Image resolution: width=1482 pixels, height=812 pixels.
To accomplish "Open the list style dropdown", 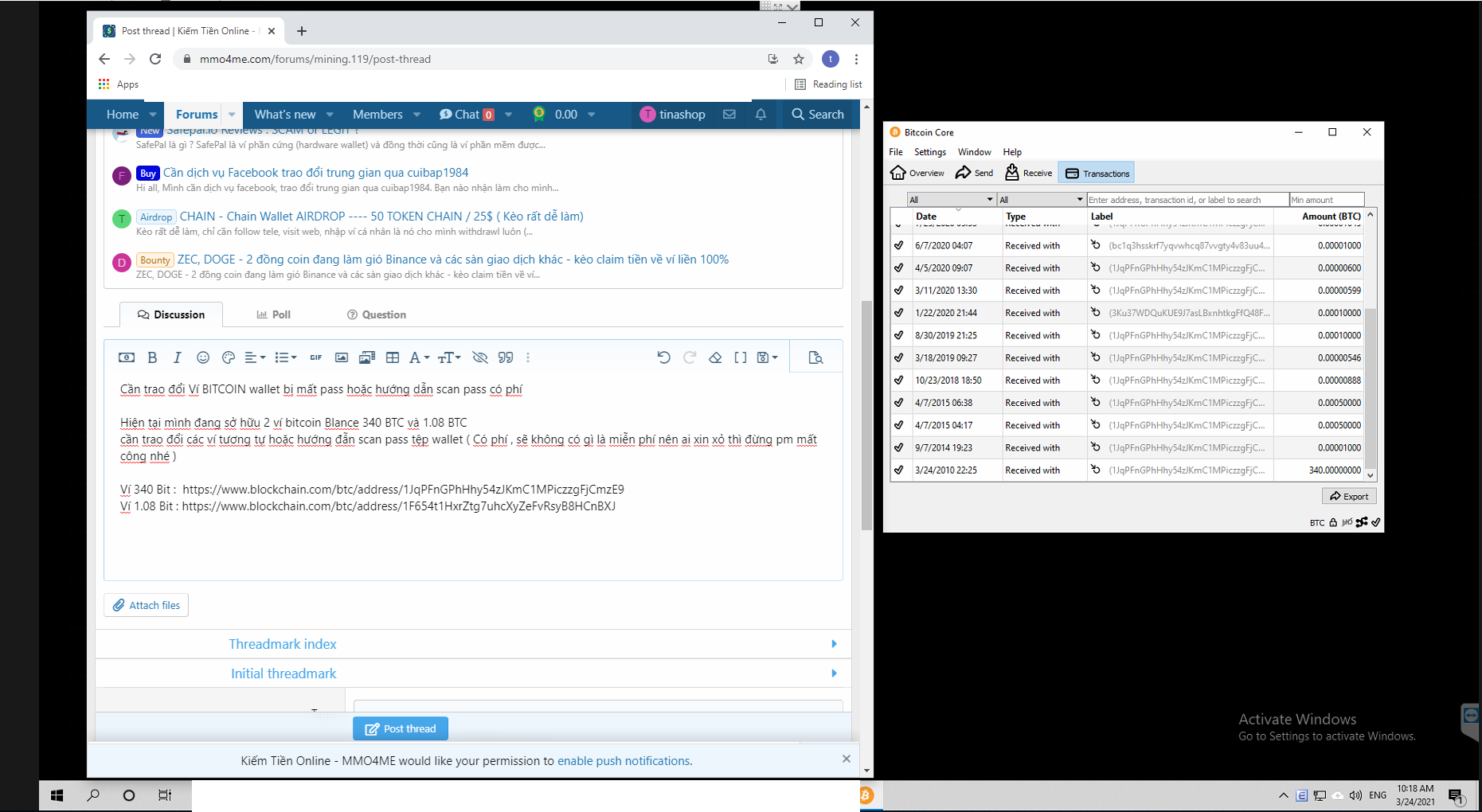I will [x=286, y=358].
